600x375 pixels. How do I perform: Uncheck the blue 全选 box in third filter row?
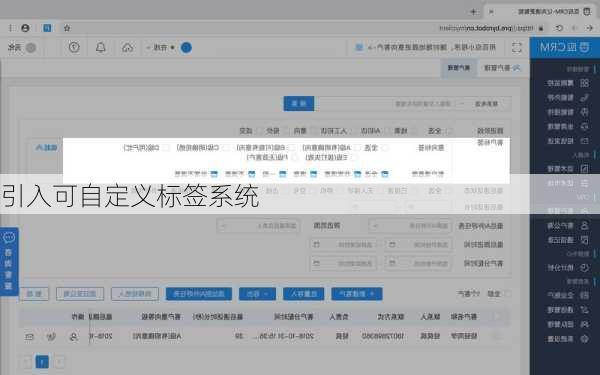click(385, 174)
